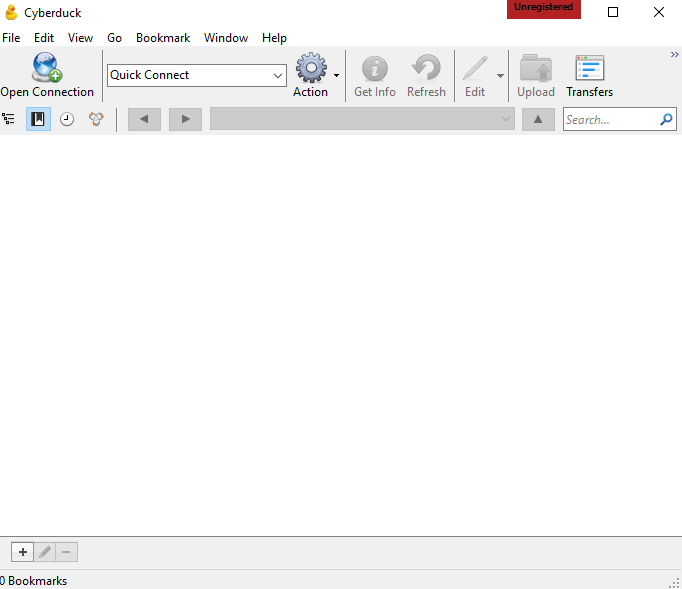Expand the Quick Connect dropdown
This screenshot has height=589, width=682.
click(277, 75)
